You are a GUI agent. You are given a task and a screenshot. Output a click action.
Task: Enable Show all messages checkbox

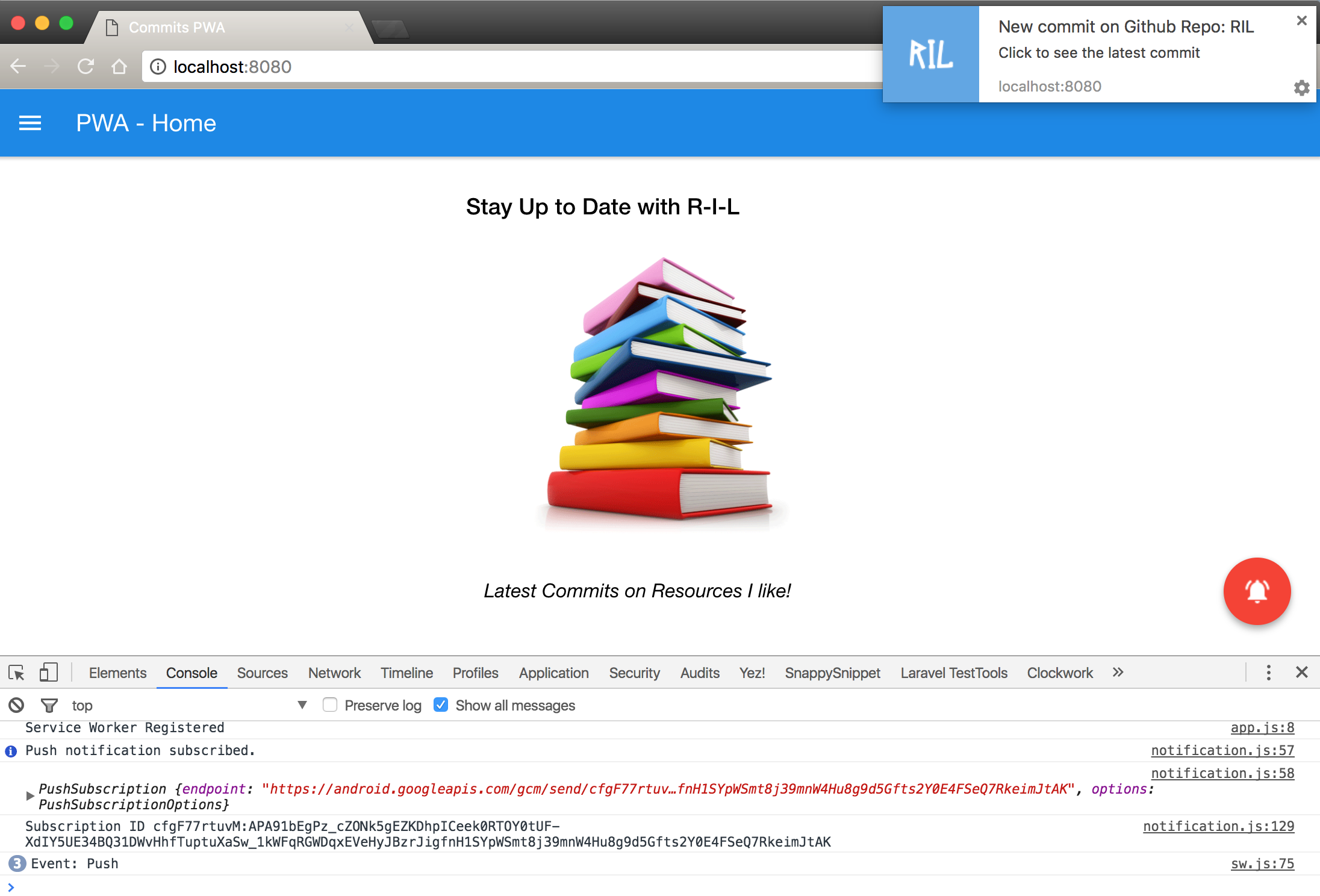click(440, 705)
